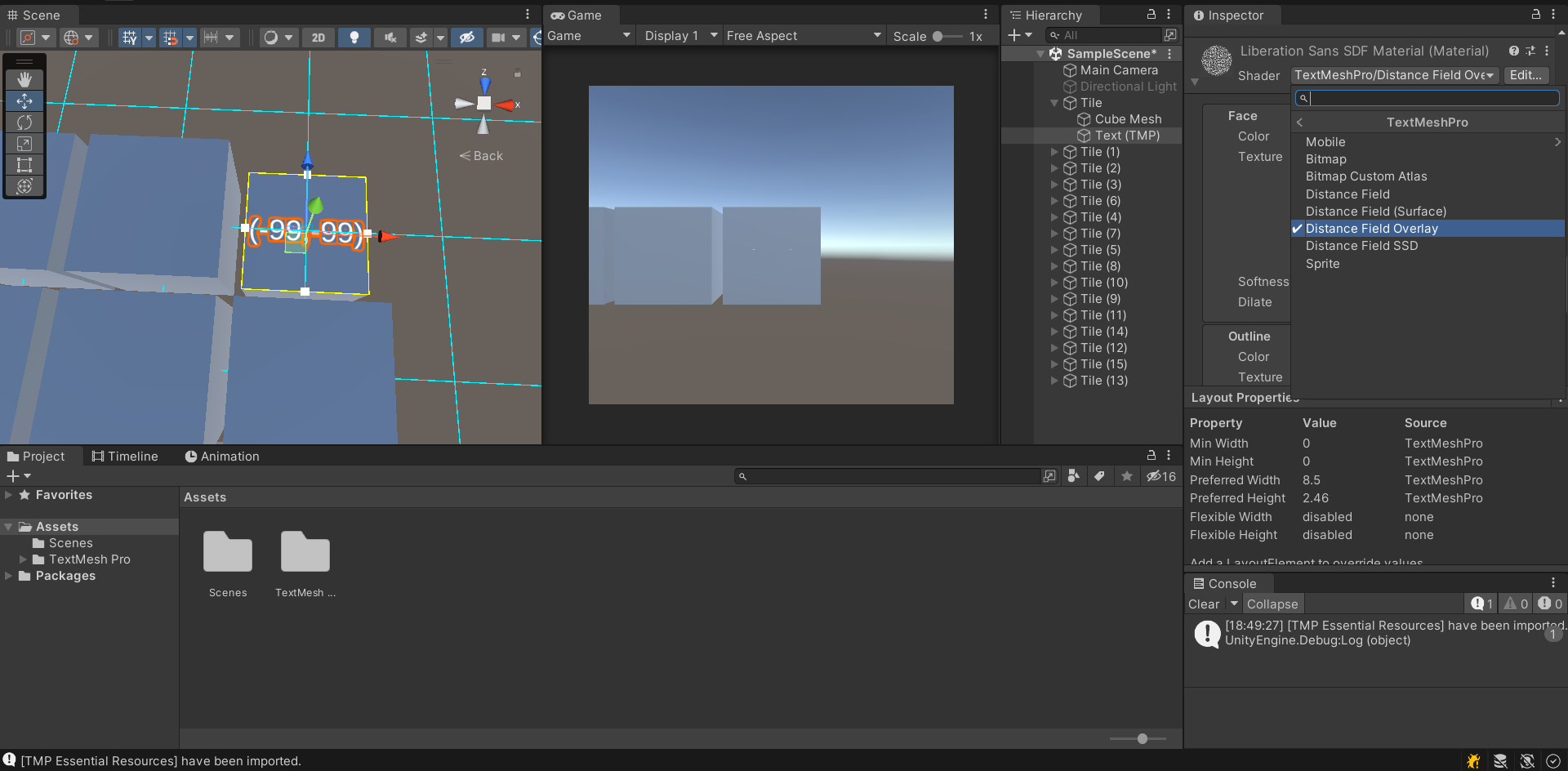Open the Game view mode dropdown

[589, 36]
